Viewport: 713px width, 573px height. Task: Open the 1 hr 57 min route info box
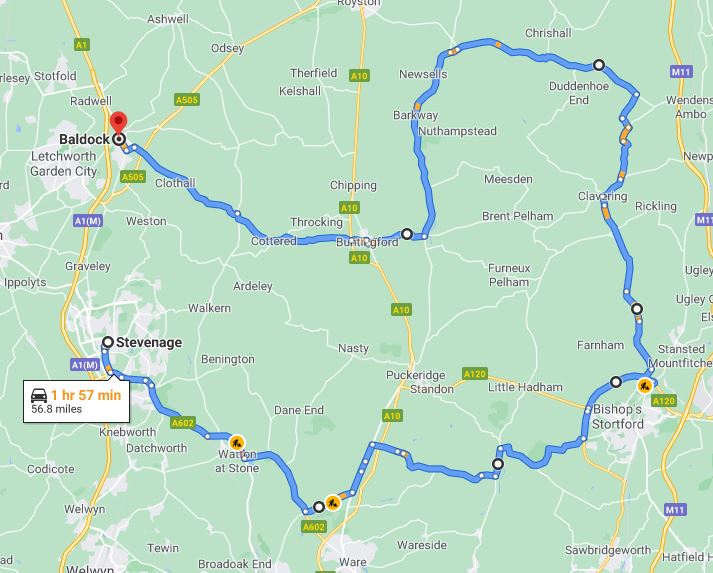(x=76, y=401)
